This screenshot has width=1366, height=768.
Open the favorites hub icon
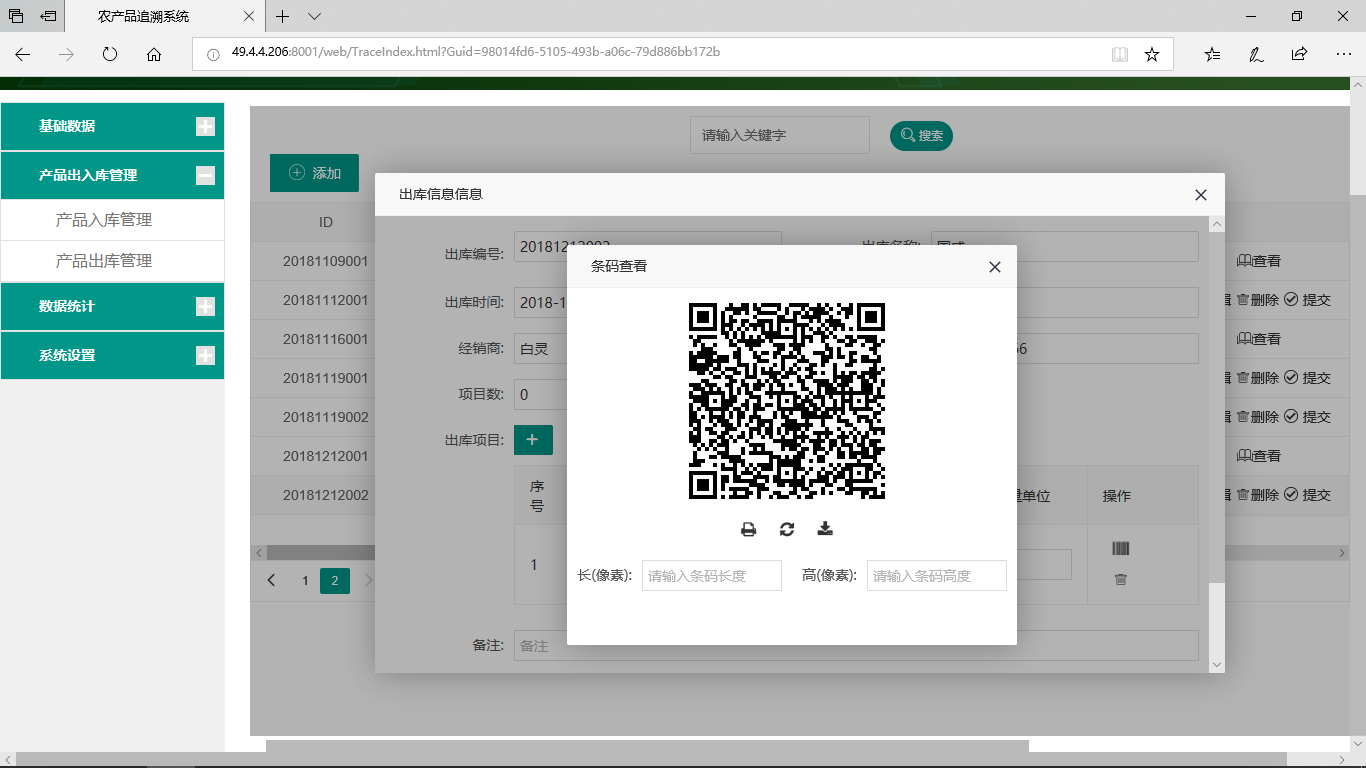[x=1212, y=54]
